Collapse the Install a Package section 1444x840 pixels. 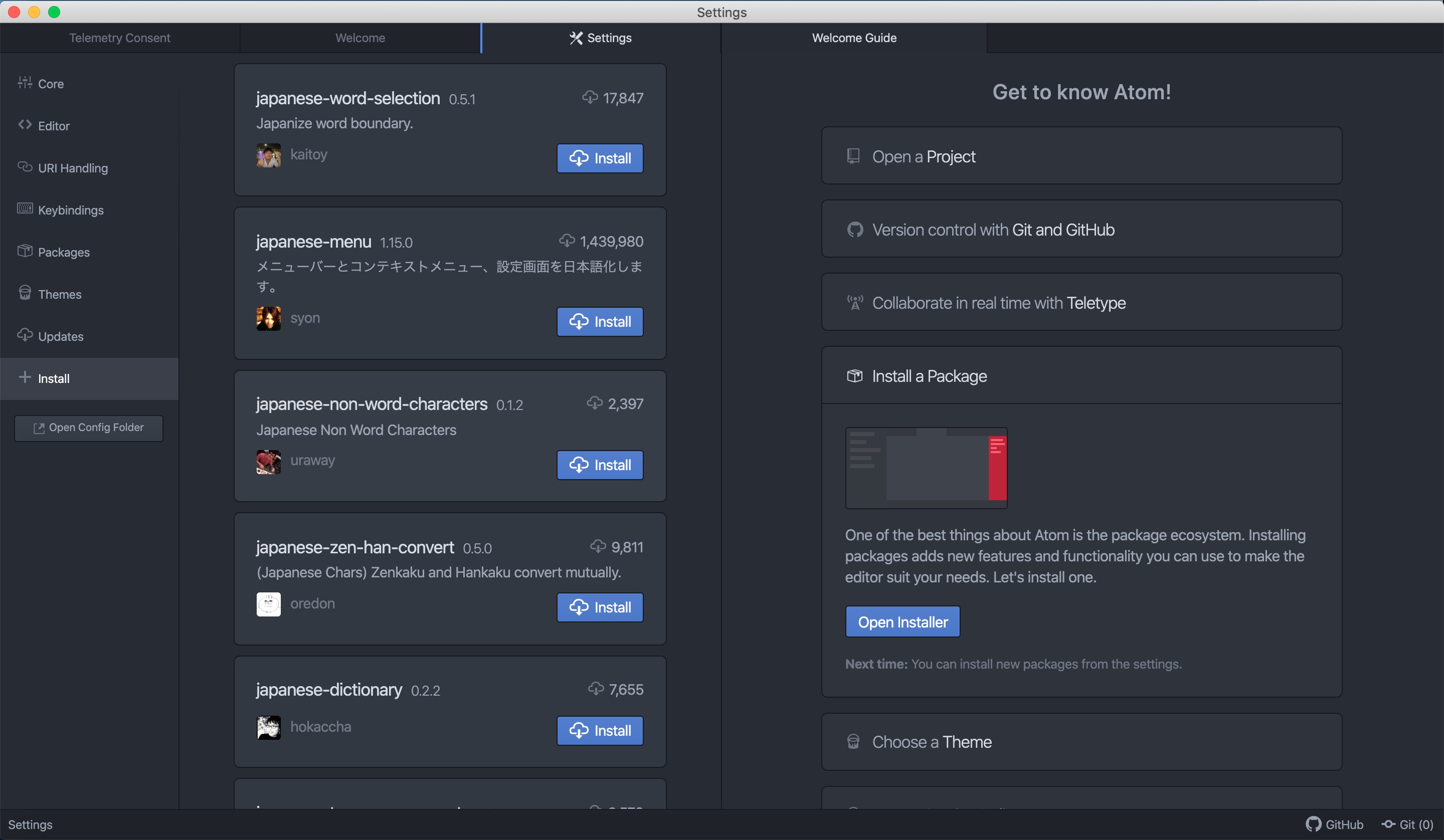click(1081, 376)
